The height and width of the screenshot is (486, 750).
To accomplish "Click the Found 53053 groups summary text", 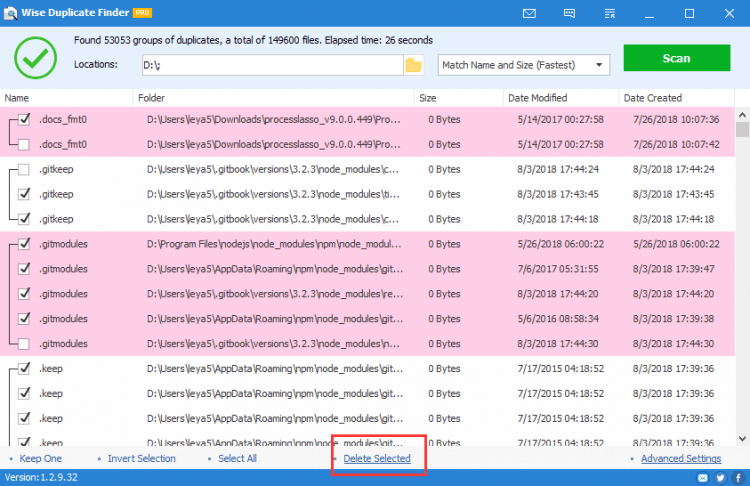I will point(253,40).
